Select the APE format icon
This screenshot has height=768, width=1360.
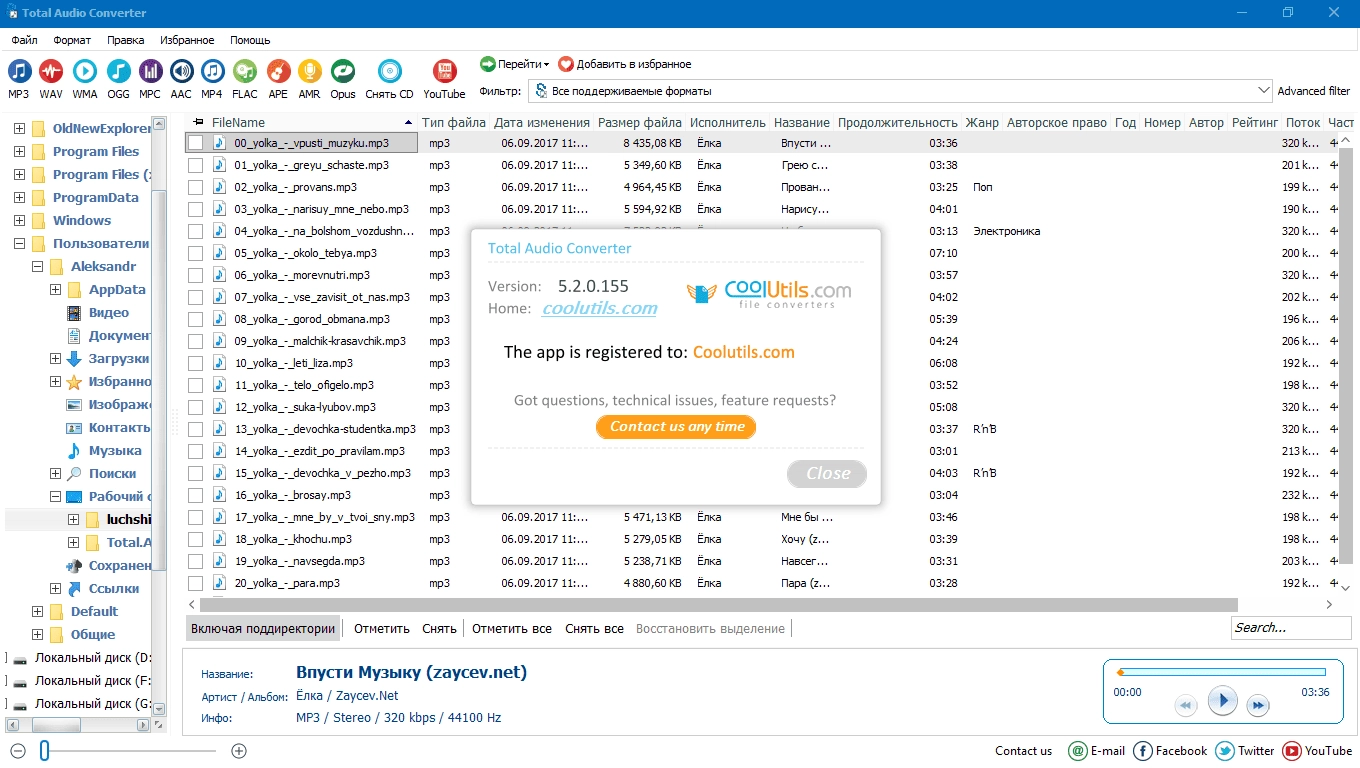click(278, 71)
